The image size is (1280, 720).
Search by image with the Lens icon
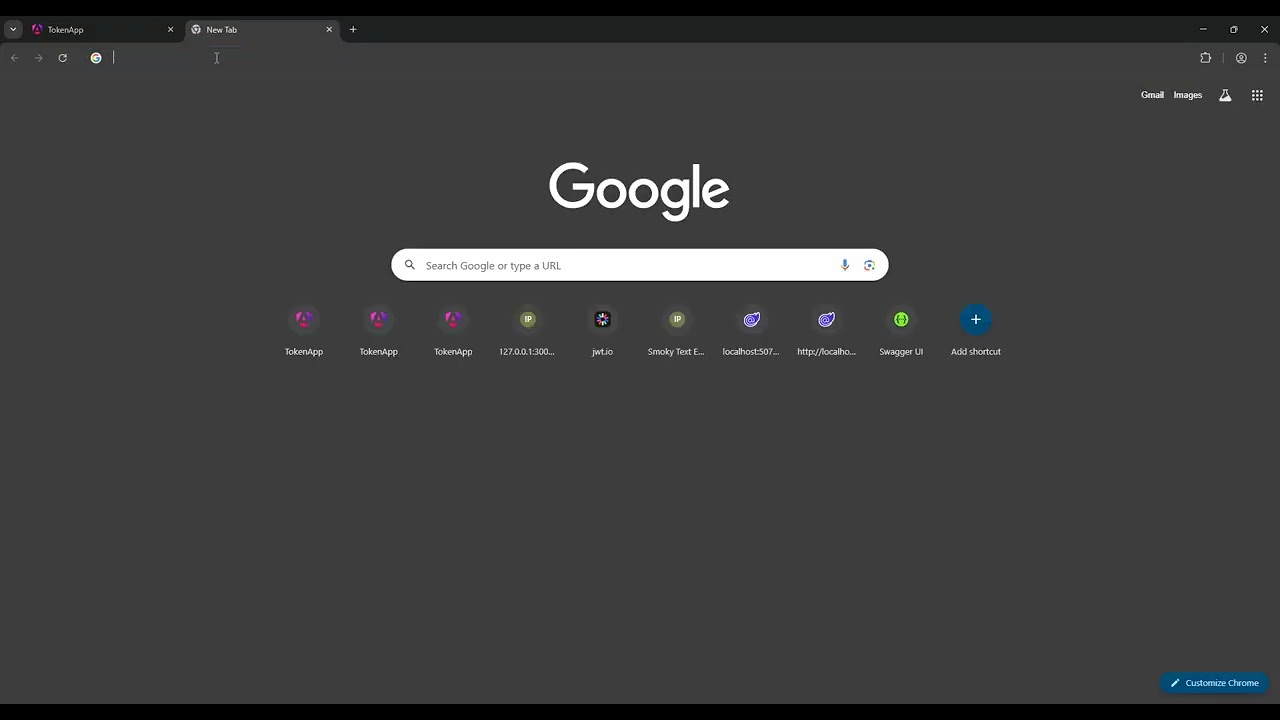click(869, 265)
